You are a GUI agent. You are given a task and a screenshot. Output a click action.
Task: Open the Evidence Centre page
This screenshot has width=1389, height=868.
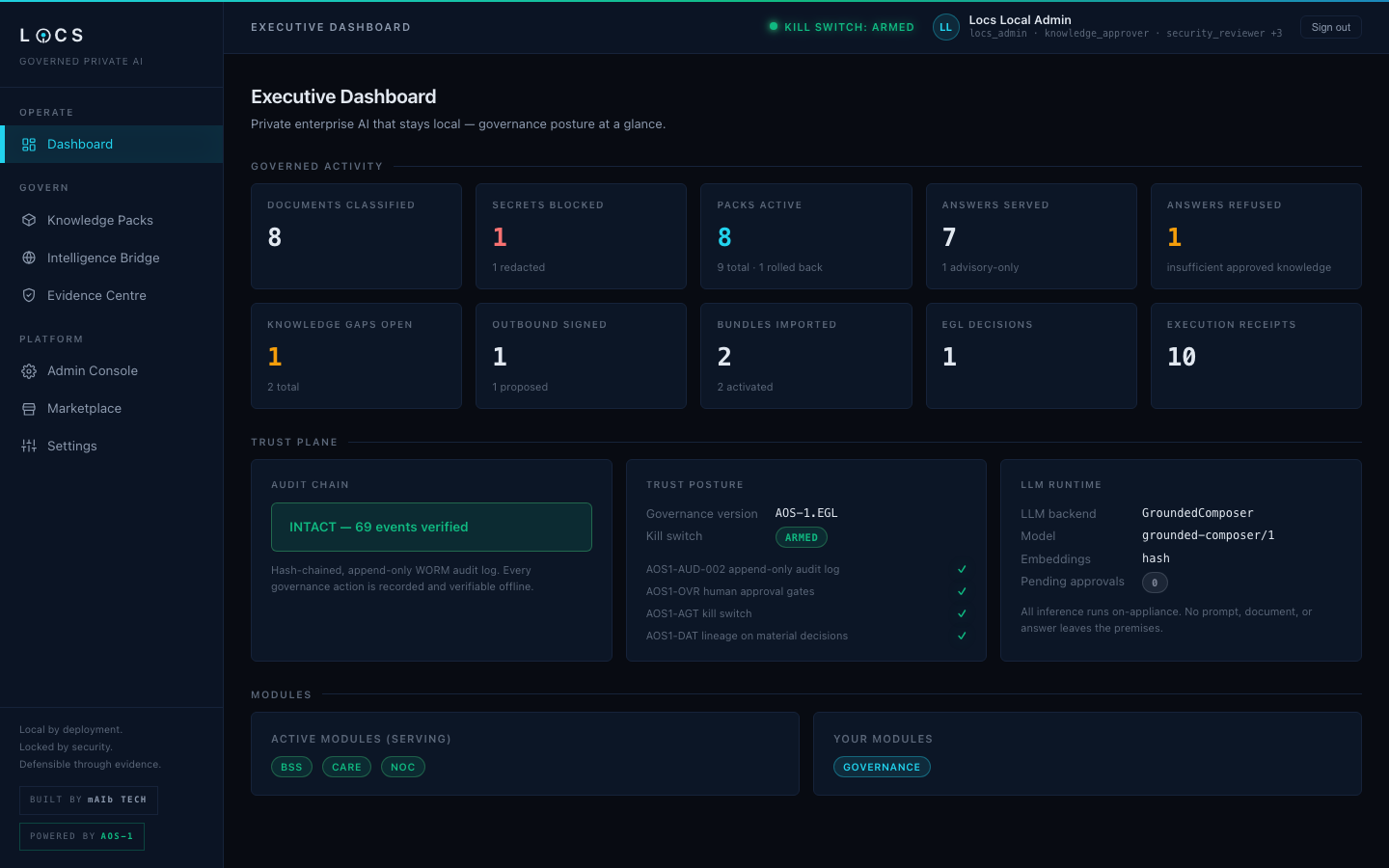[112, 295]
